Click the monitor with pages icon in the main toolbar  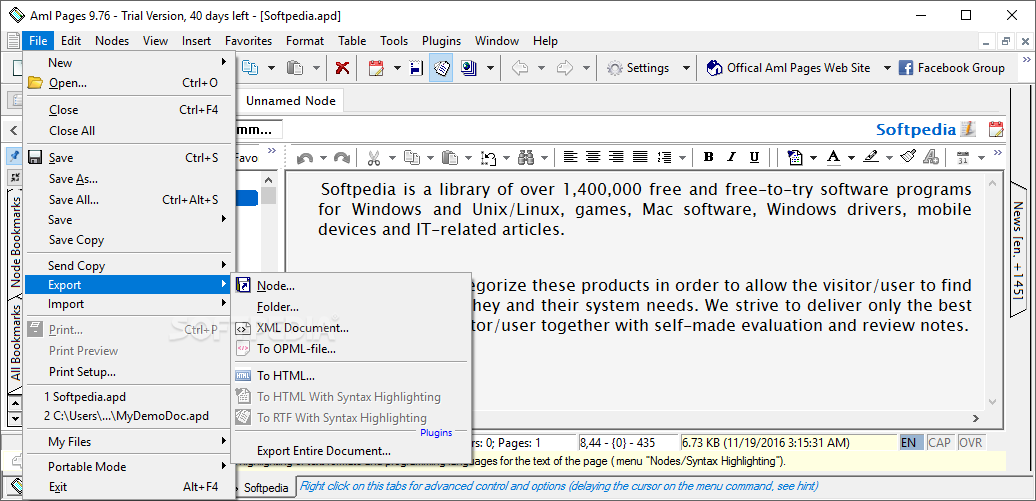pos(468,68)
